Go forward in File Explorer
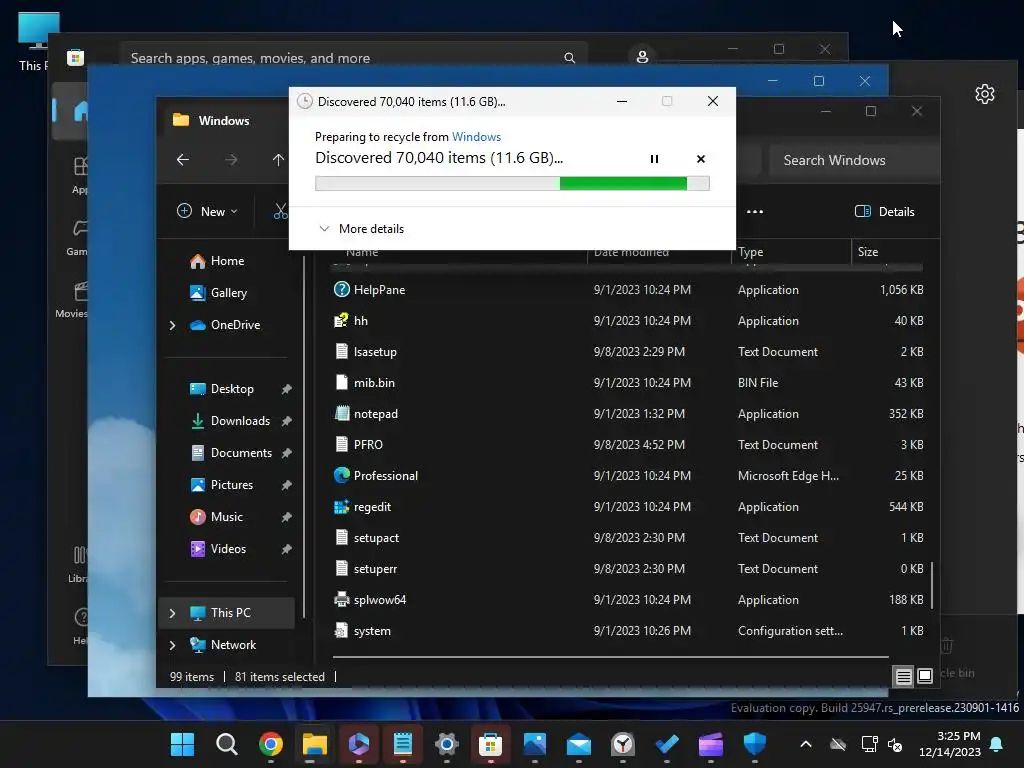Screen dimensions: 1024x768 [x=231, y=159]
